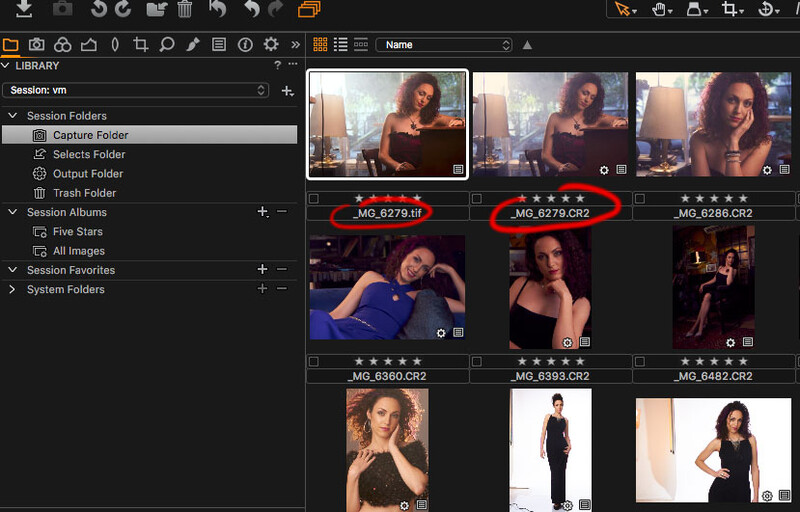Click the plus icon beside Session dropdown
Viewport: 800px width, 512px height.
tap(288, 91)
